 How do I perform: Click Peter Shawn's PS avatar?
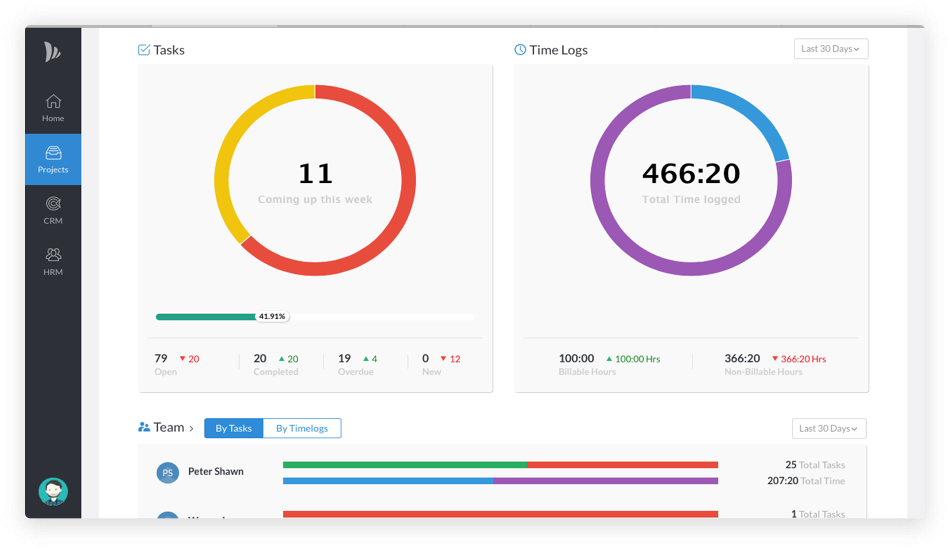tap(168, 472)
